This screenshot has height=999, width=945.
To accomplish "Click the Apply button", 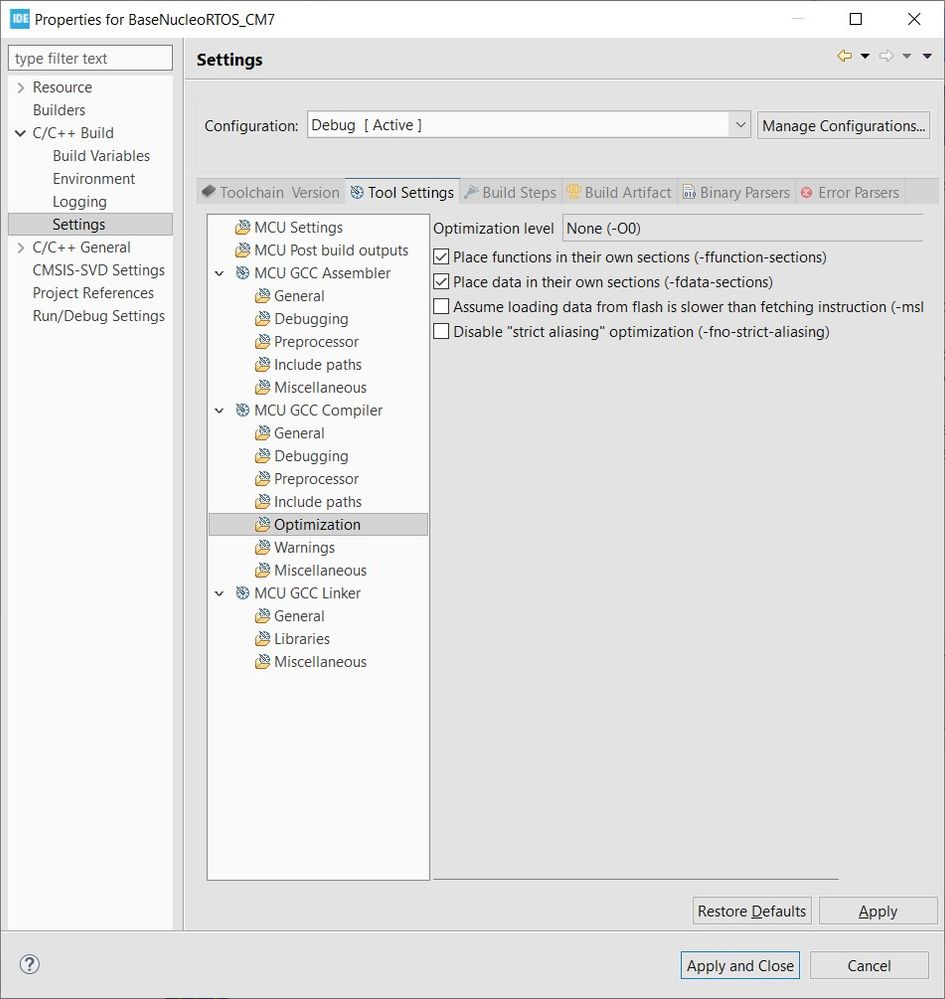I will pyautogui.click(x=877, y=911).
